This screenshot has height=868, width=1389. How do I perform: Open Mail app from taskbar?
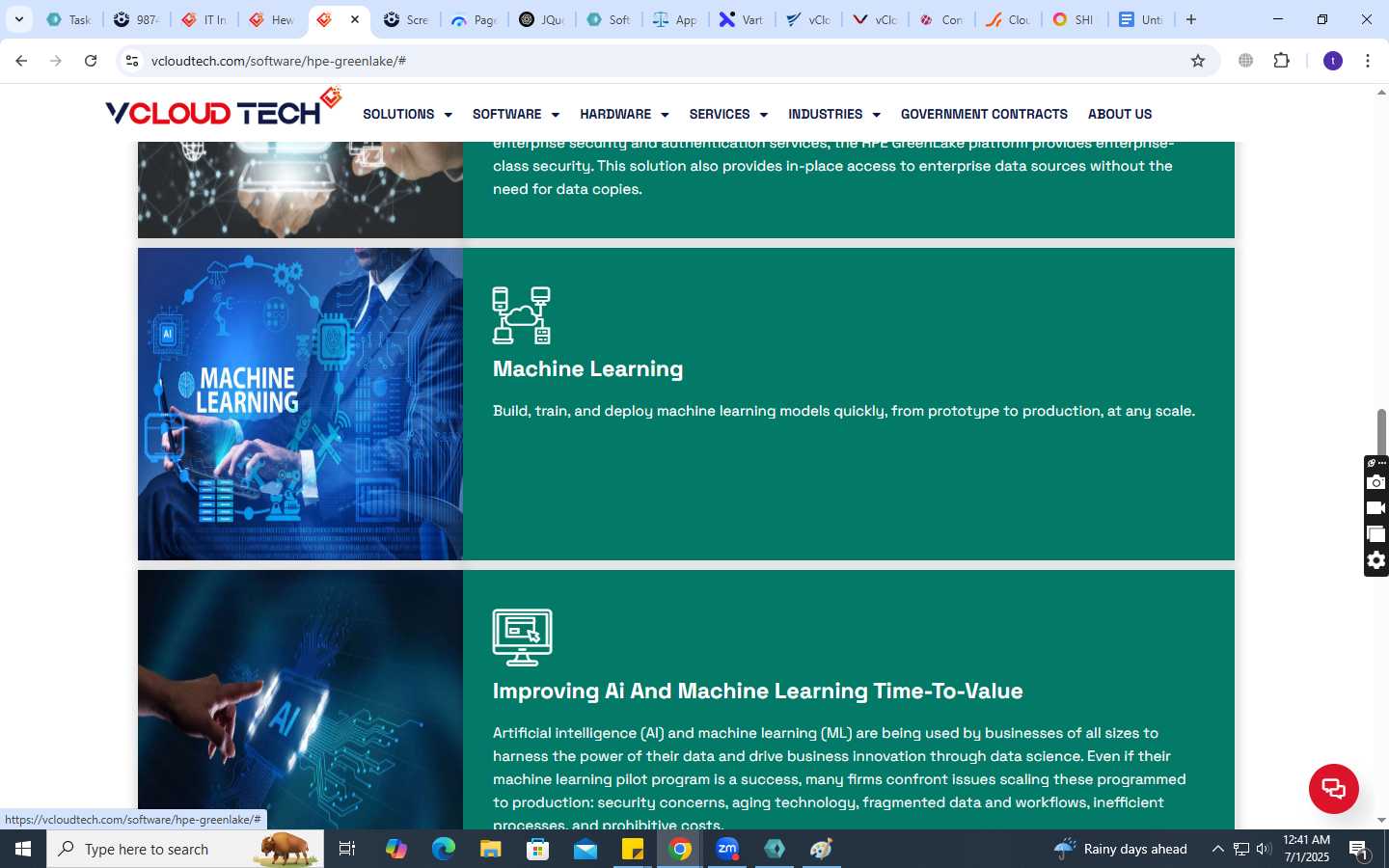coord(585,849)
